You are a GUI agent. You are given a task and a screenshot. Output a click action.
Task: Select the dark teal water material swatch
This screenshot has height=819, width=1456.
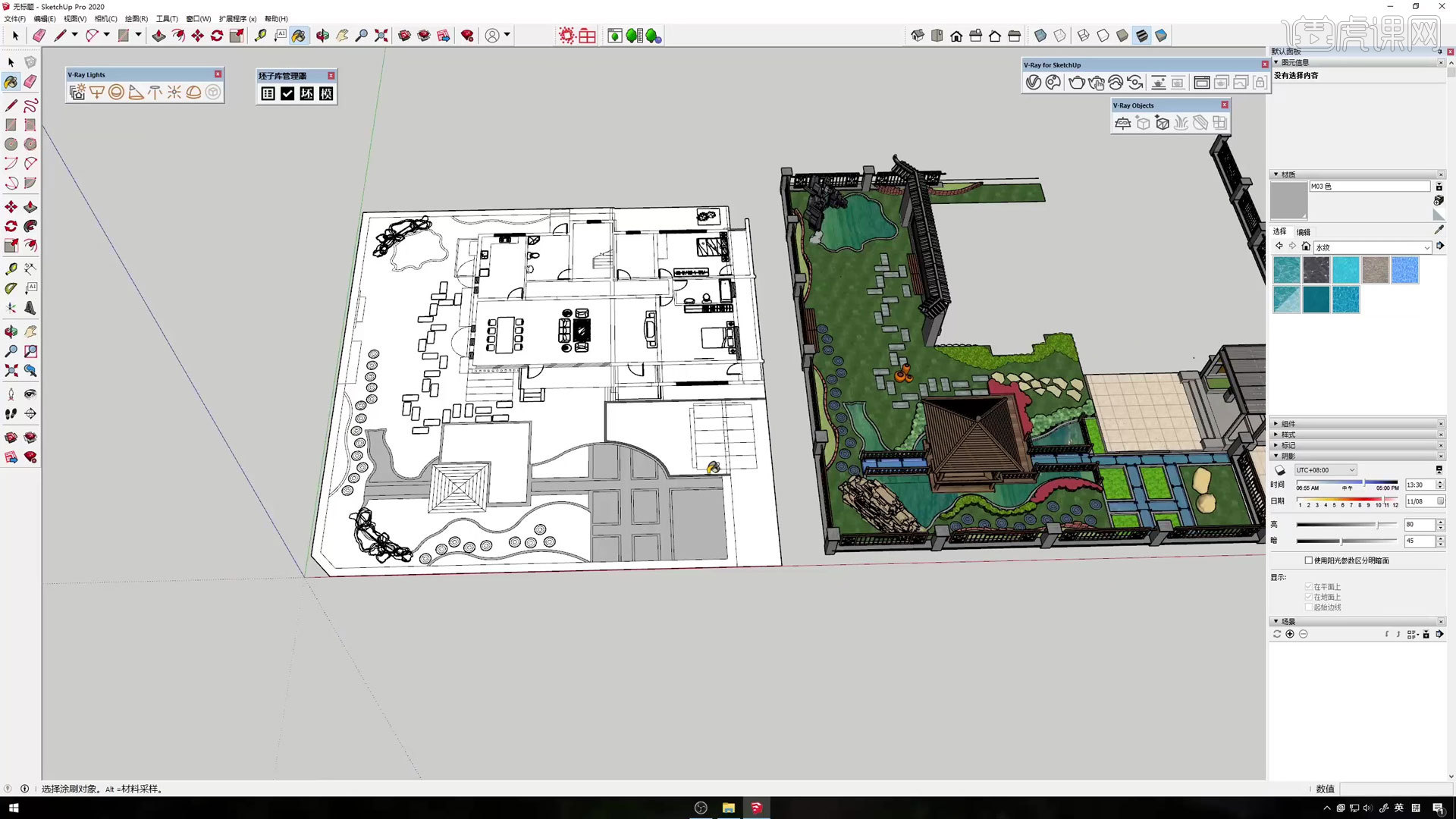(x=1316, y=300)
